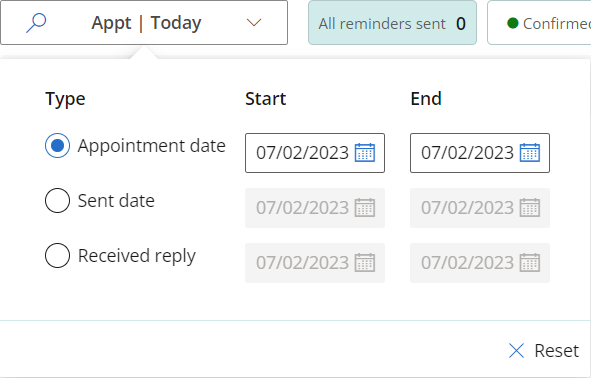The image size is (591, 378).
Task: Click the Received reply End date field
Action: click(480, 263)
